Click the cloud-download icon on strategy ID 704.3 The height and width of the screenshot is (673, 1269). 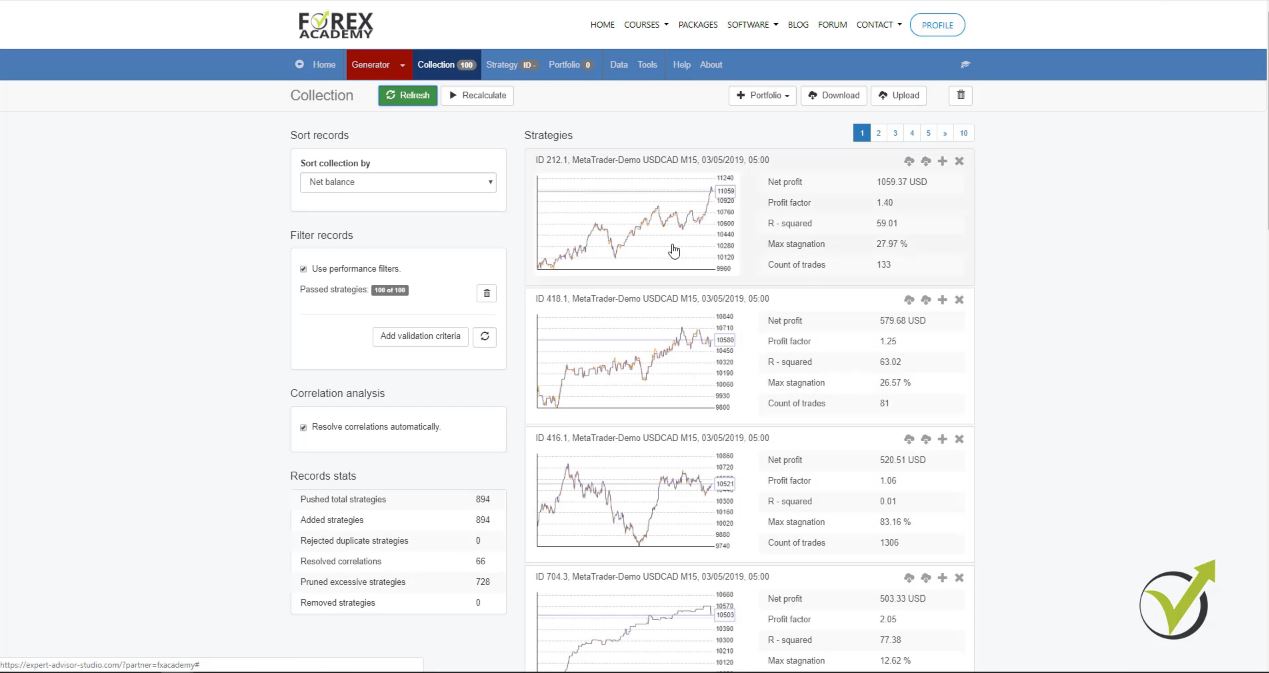coord(909,578)
